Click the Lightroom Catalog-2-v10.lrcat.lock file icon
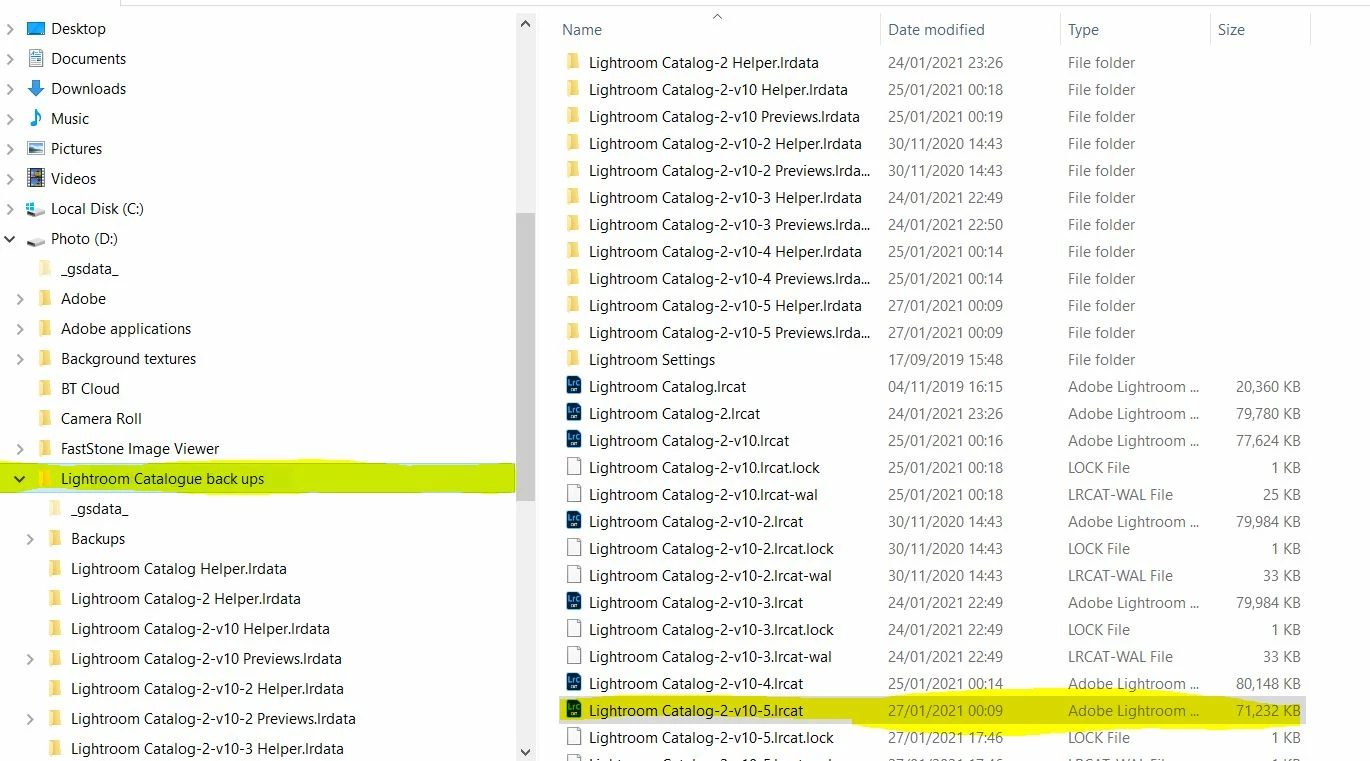Screen dimensions: 1370x761 pyautogui.click(x=573, y=467)
